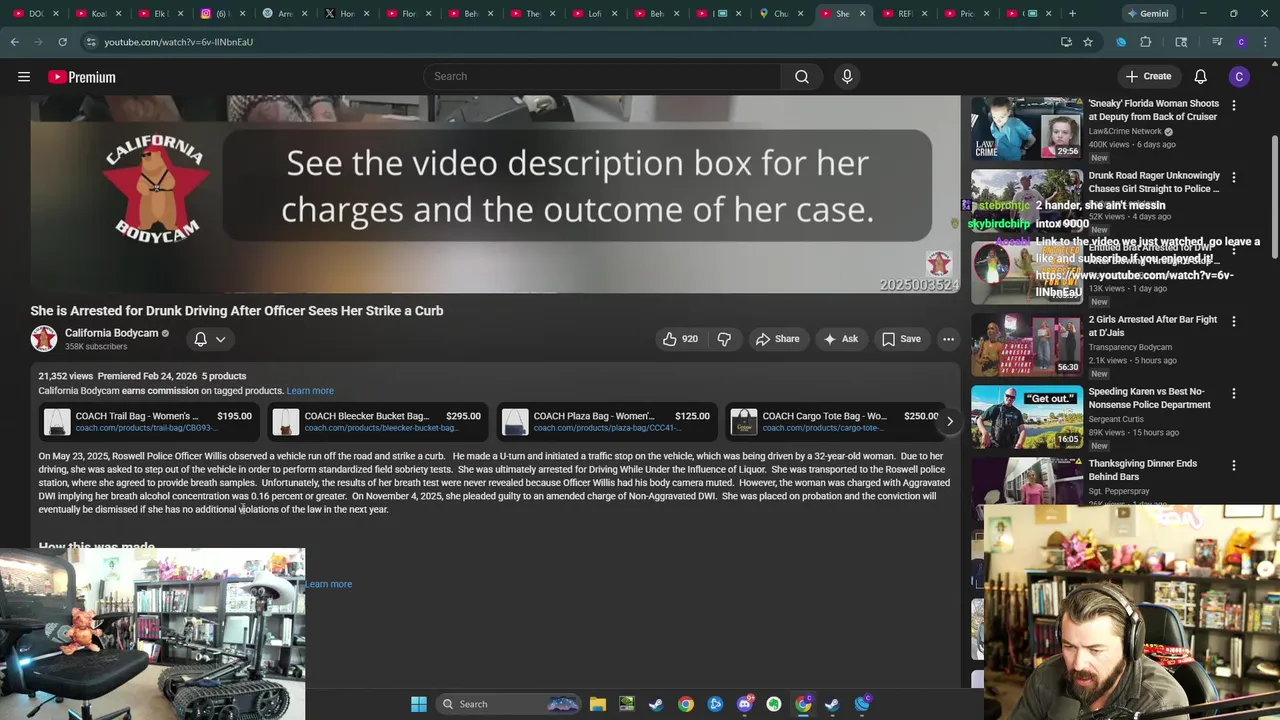
Task: Go back in browser history
Action: pyautogui.click(x=15, y=42)
